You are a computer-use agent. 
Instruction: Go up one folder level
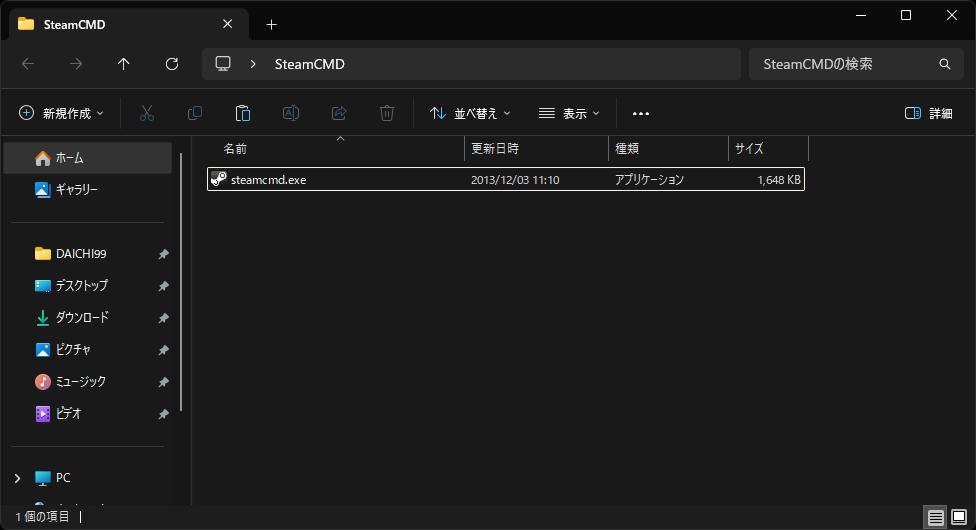click(124, 64)
